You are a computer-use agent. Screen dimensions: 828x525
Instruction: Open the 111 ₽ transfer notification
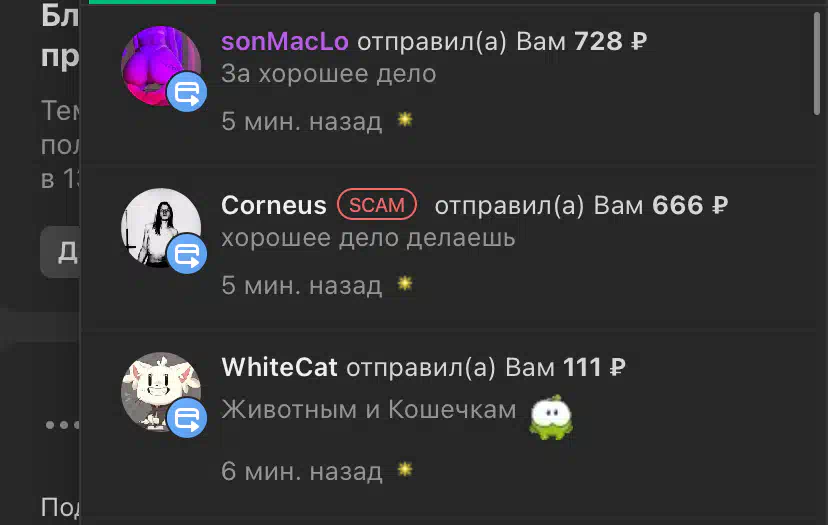click(448, 424)
